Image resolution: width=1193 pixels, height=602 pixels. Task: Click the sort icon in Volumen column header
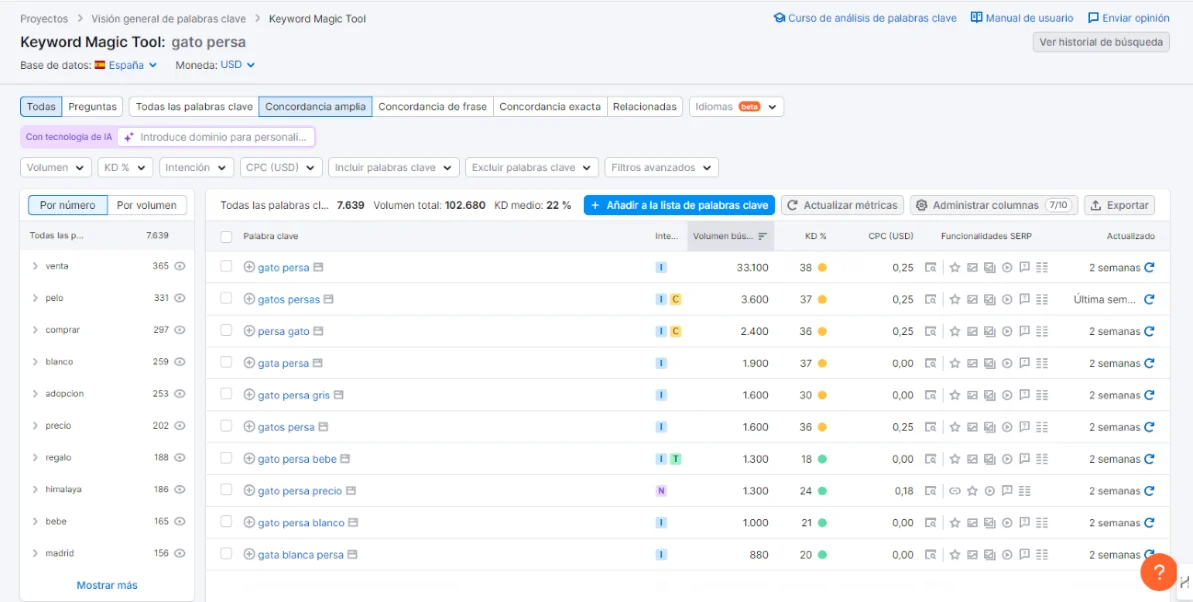762,237
